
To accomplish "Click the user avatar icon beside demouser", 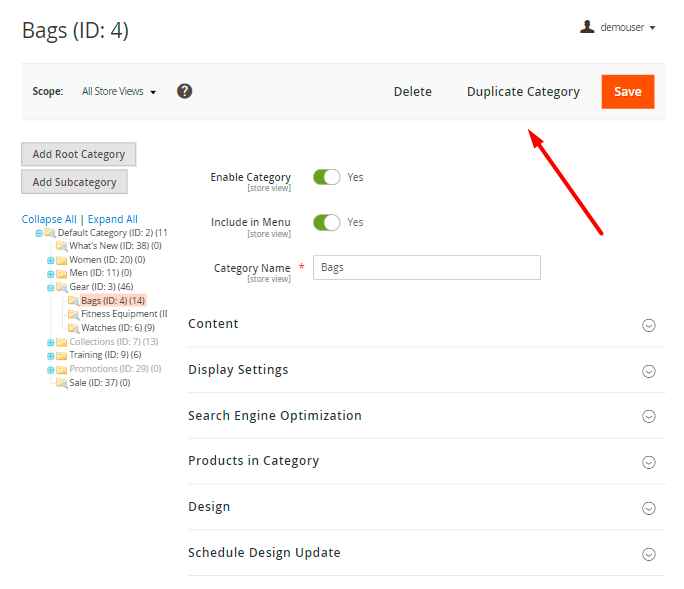I will [587, 27].
